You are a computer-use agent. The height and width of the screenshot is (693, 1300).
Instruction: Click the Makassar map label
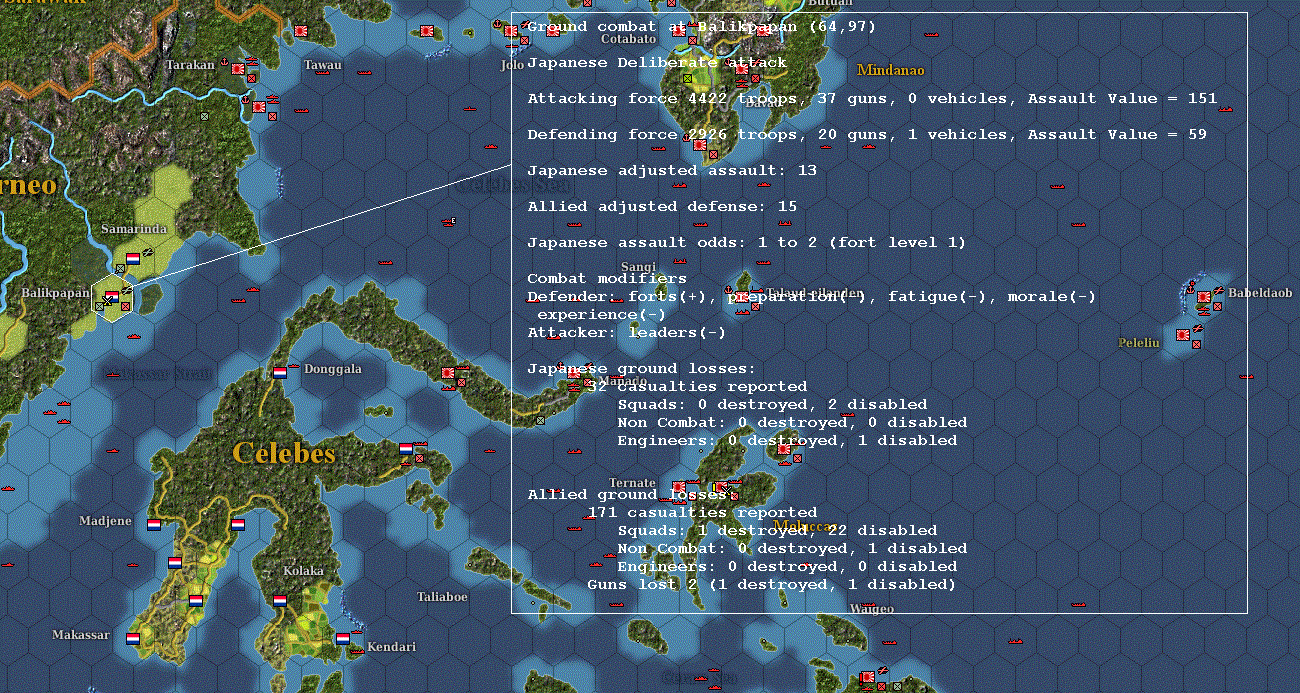pyautogui.click(x=81, y=635)
